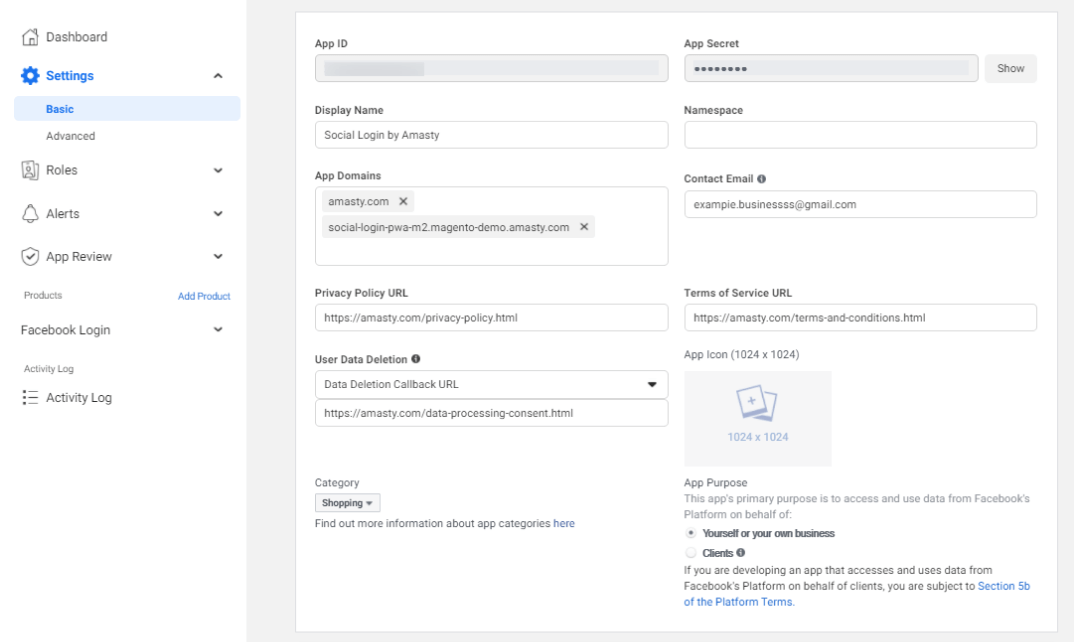Click the Privacy Policy URL field

click(491, 318)
